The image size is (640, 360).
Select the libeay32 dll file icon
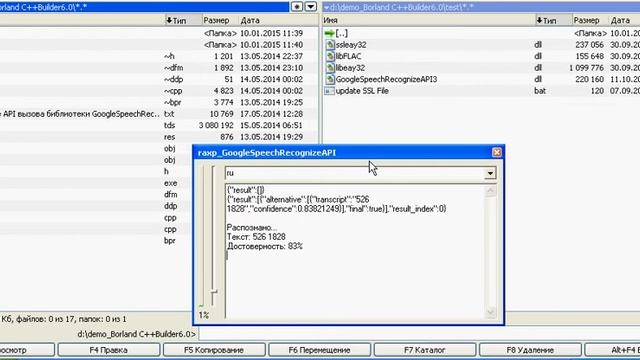coord(330,68)
